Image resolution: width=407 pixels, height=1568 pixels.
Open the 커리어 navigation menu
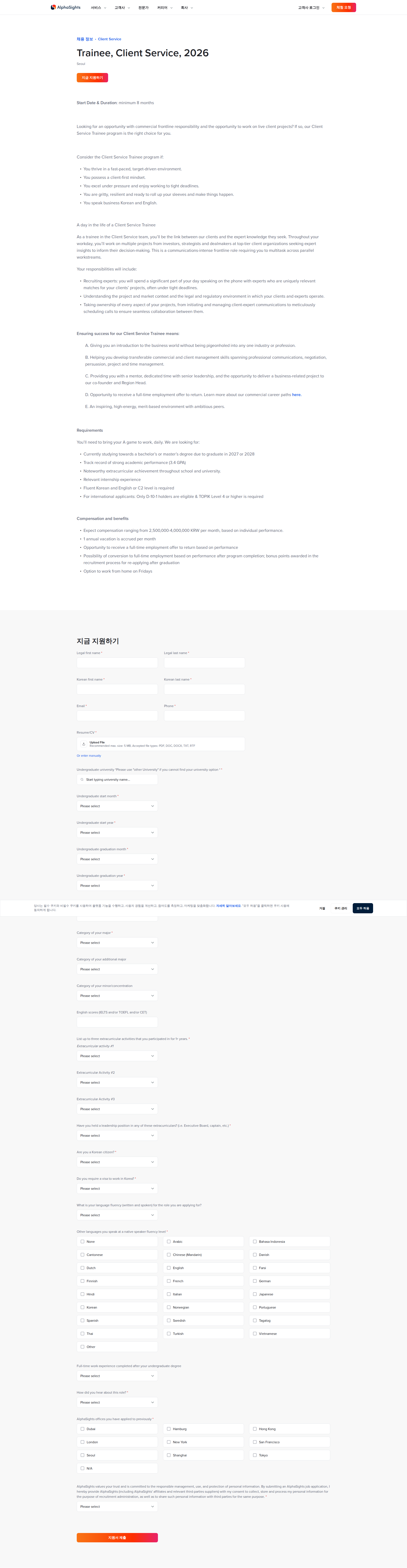[x=165, y=8]
